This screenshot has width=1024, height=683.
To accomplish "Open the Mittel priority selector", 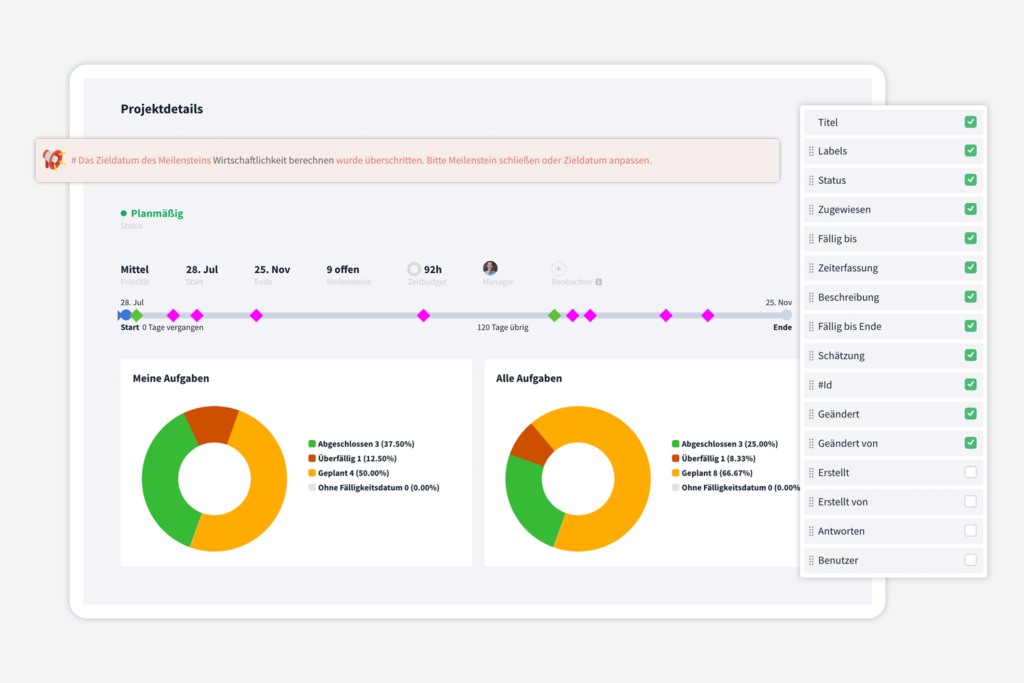I will click(134, 269).
